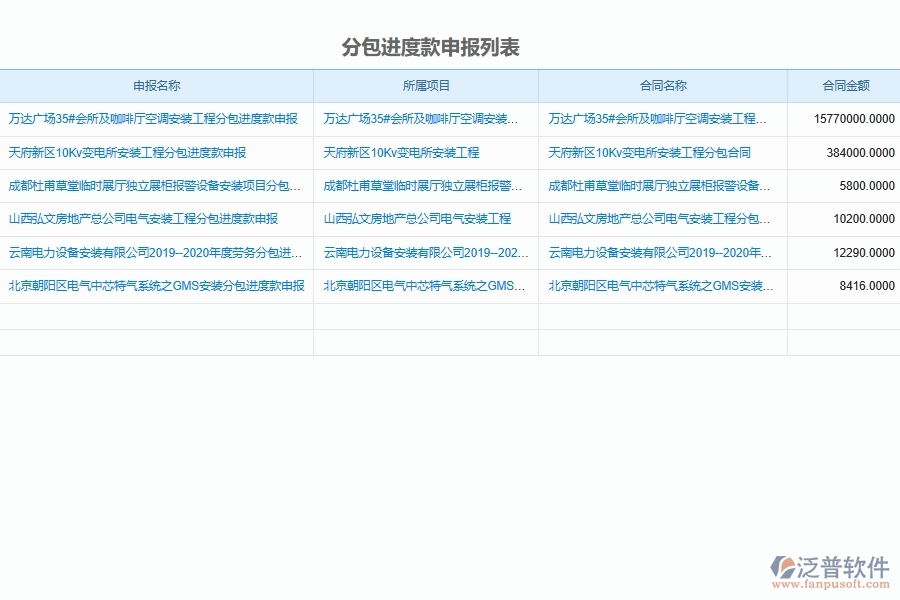Open project 山西弘文房地产总公司电气安装工程
This screenshot has width=900, height=600.
point(425,219)
